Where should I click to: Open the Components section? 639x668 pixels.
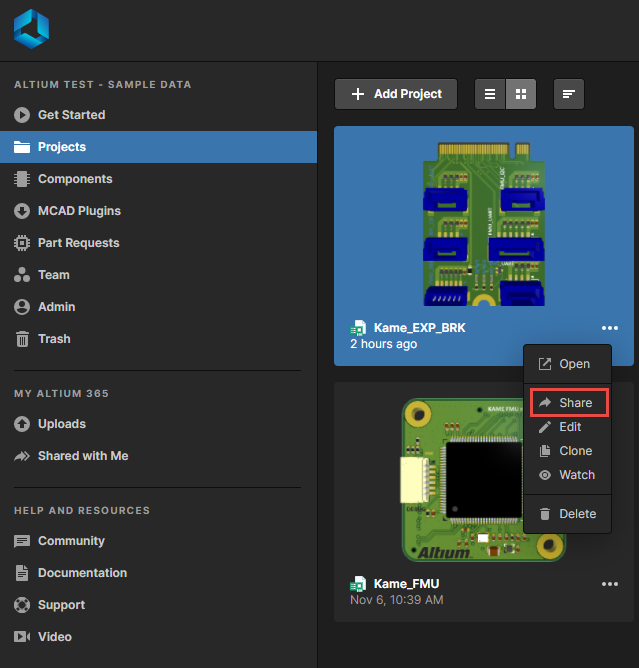click(x=158, y=179)
